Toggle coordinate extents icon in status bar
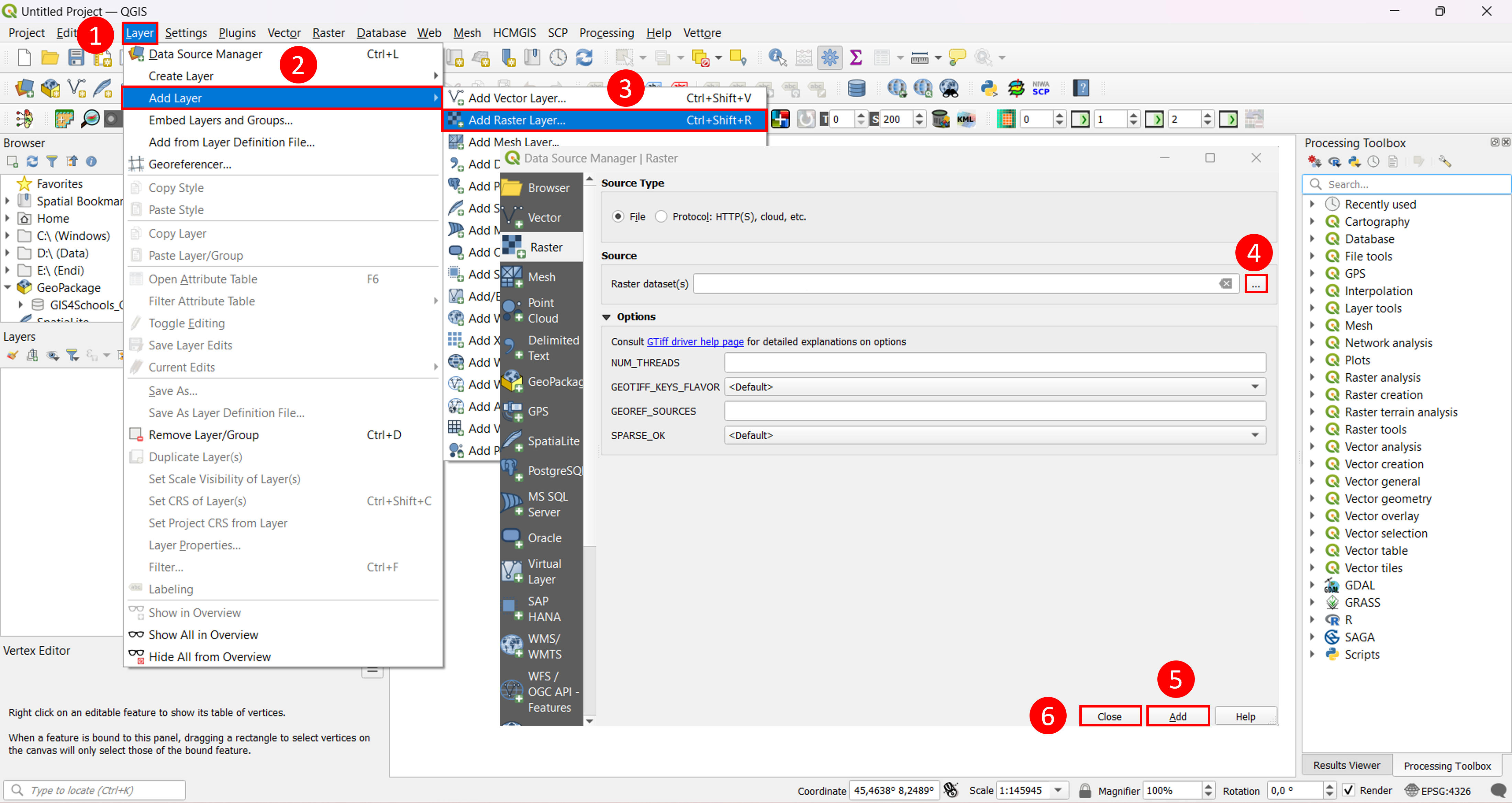The image size is (1512, 803). pyautogui.click(x=952, y=790)
